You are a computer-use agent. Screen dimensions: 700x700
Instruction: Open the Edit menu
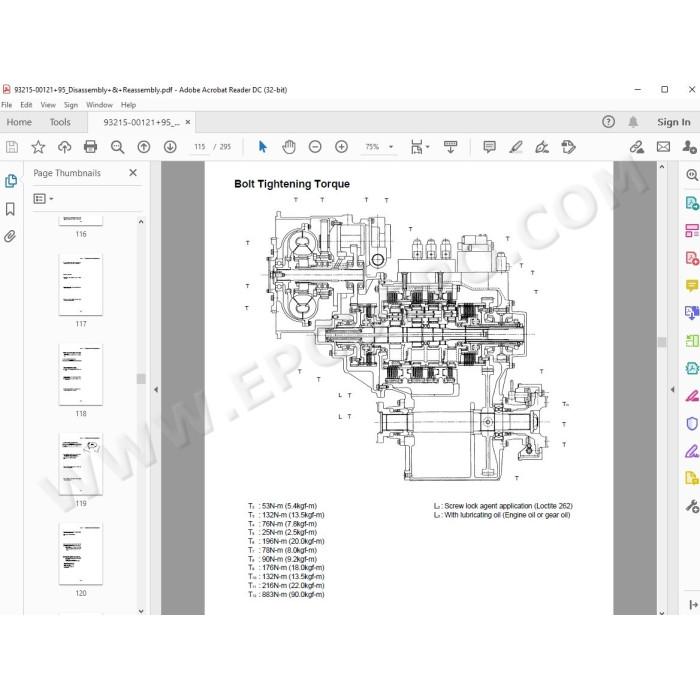pyautogui.click(x=26, y=105)
